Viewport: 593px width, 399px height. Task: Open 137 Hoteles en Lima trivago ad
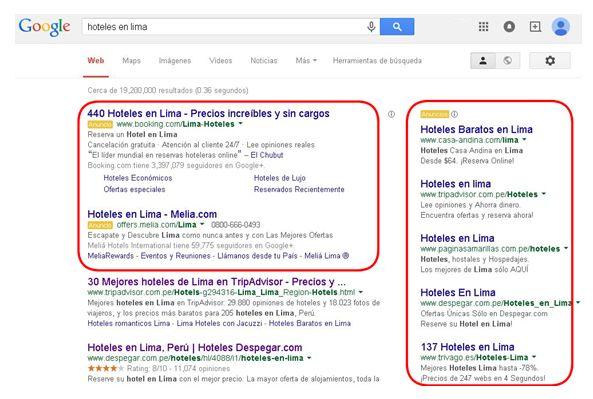467,347
